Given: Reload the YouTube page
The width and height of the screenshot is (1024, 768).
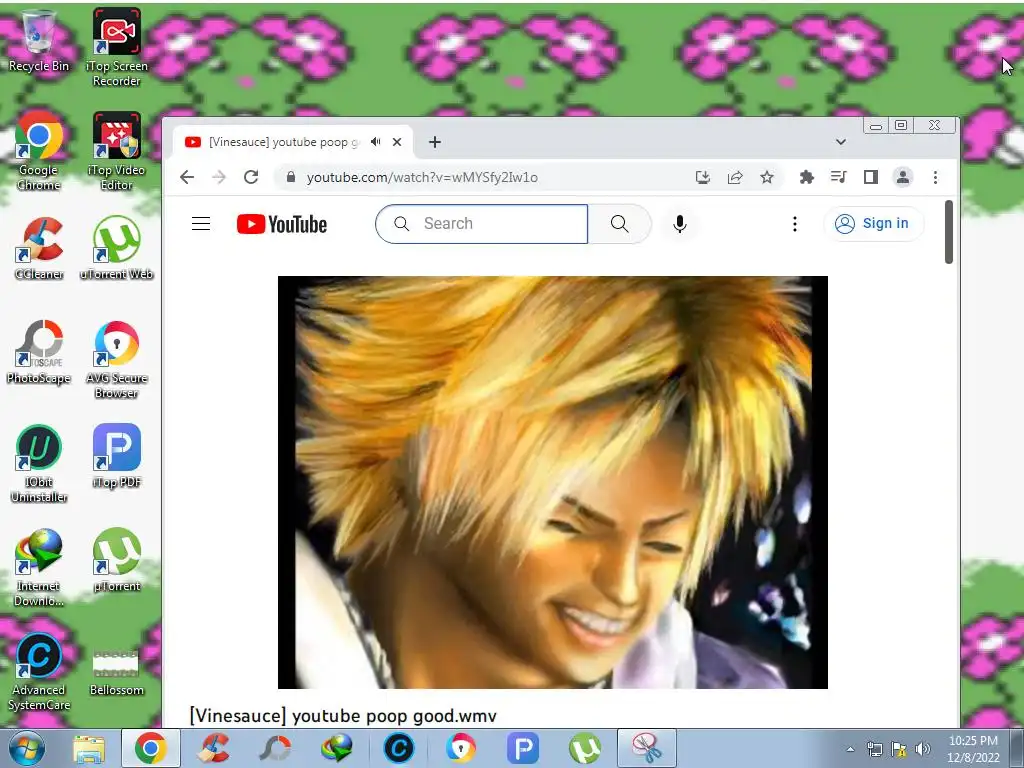Looking at the screenshot, I should pos(251,177).
